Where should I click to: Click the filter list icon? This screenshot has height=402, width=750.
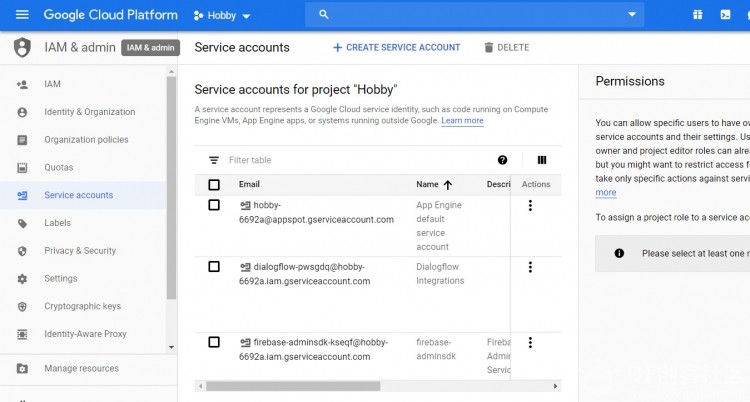coord(214,160)
